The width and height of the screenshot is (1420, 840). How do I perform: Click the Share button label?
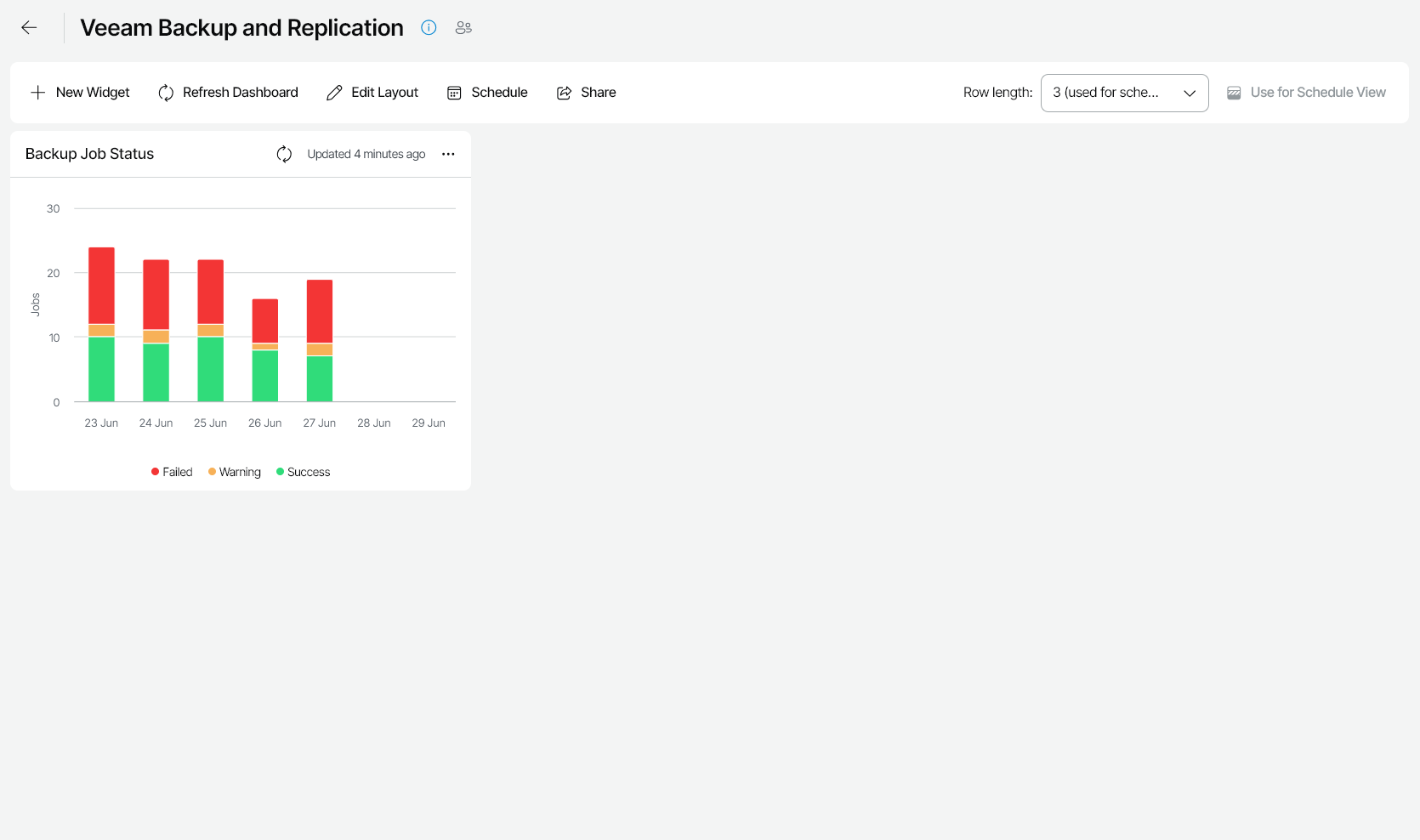pos(599,93)
